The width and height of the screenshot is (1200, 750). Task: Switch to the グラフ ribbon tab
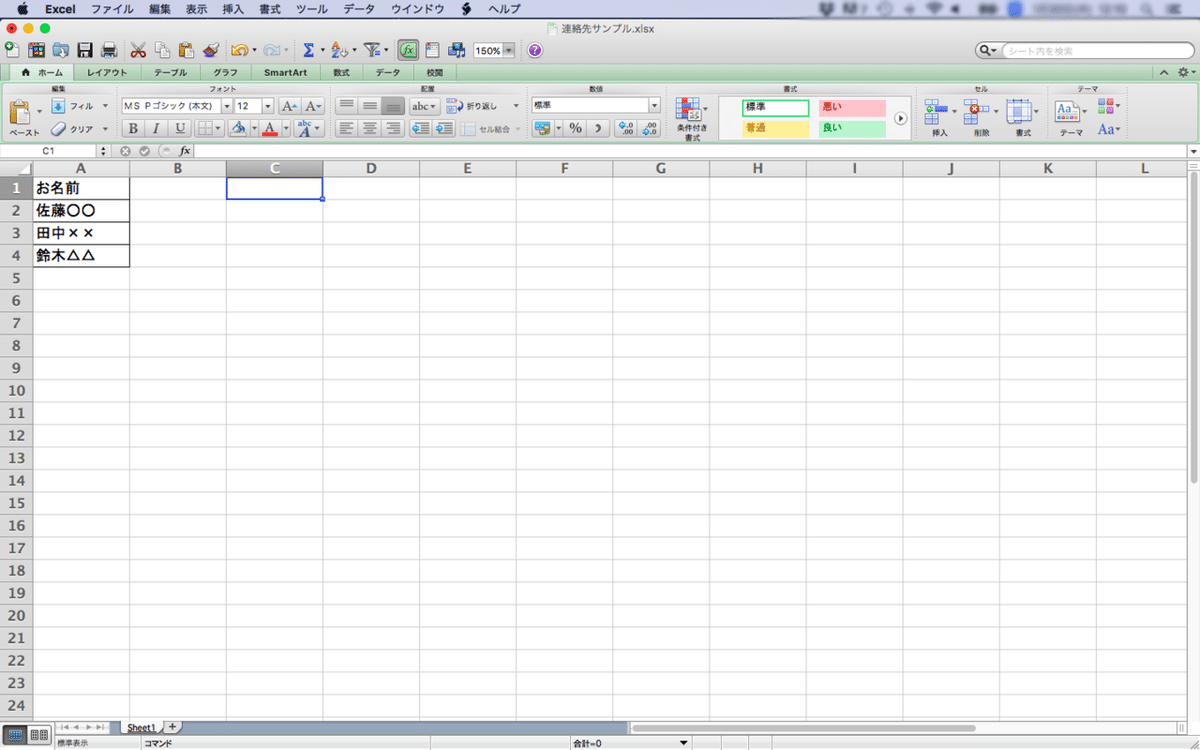coord(226,73)
